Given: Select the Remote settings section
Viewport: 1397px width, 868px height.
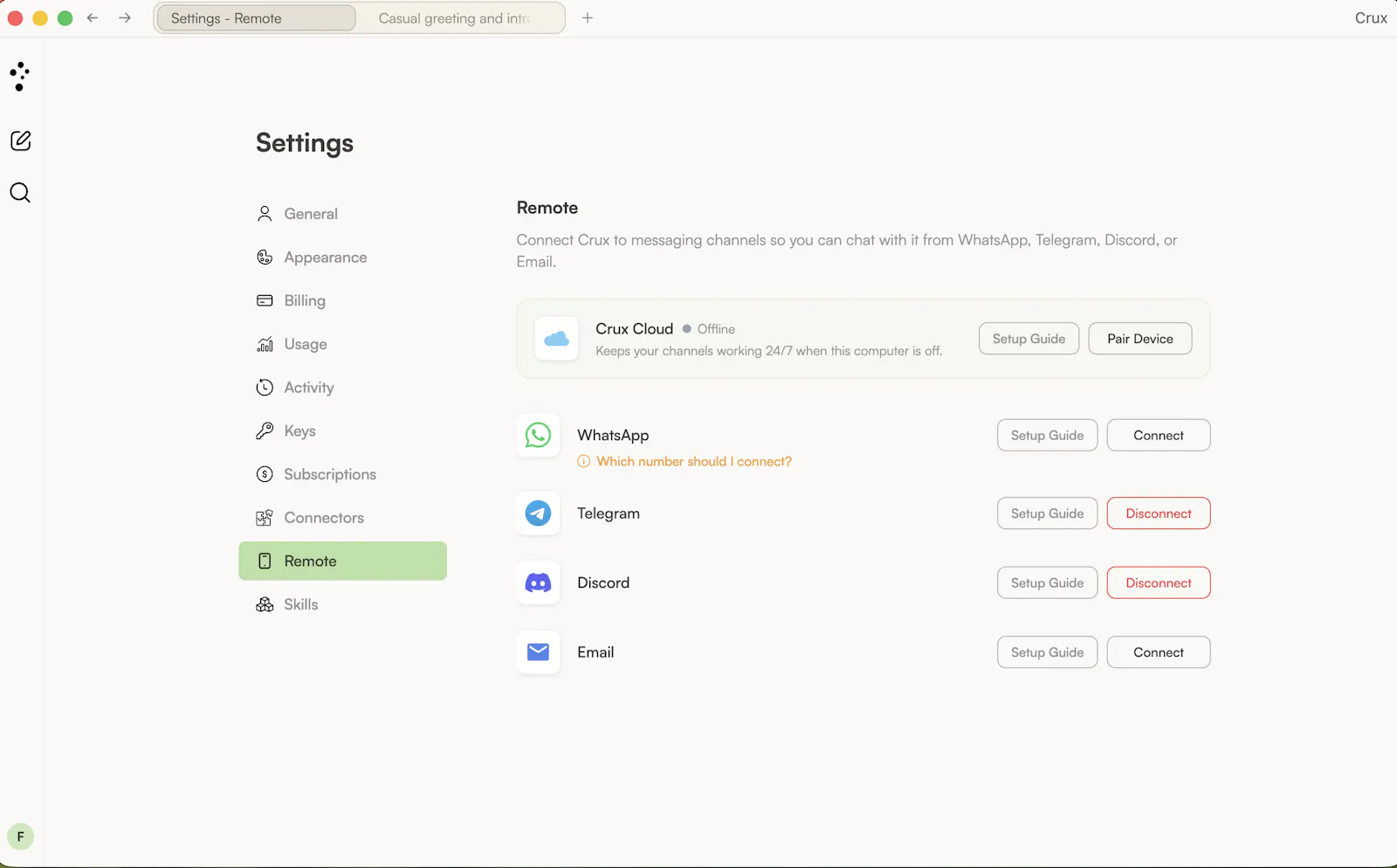Looking at the screenshot, I should (x=342, y=561).
